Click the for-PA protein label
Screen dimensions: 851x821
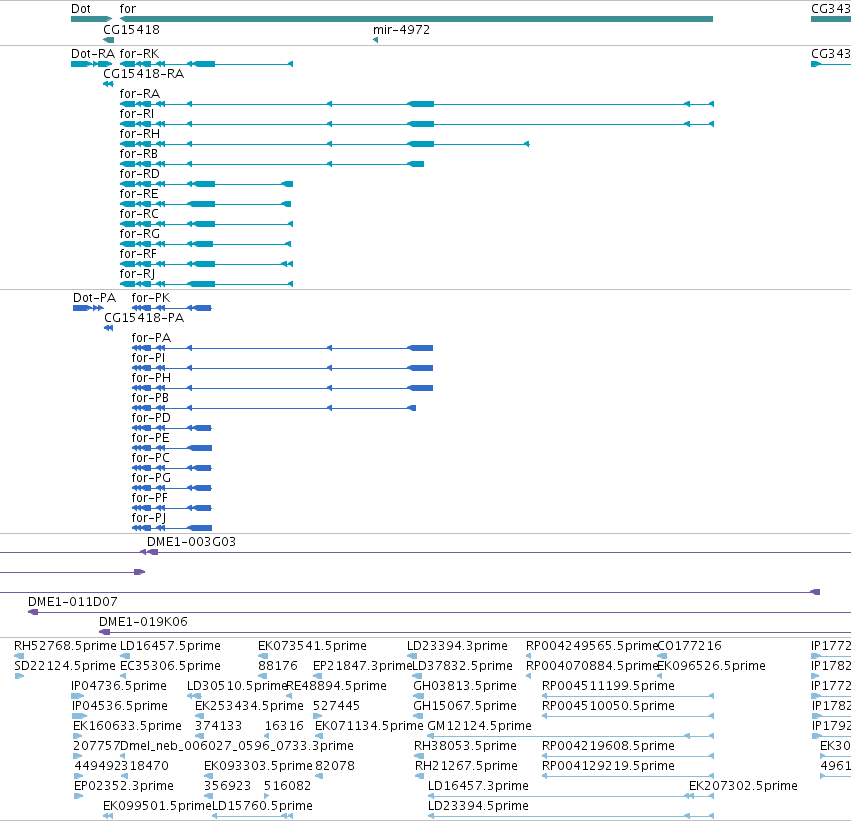coord(151,338)
